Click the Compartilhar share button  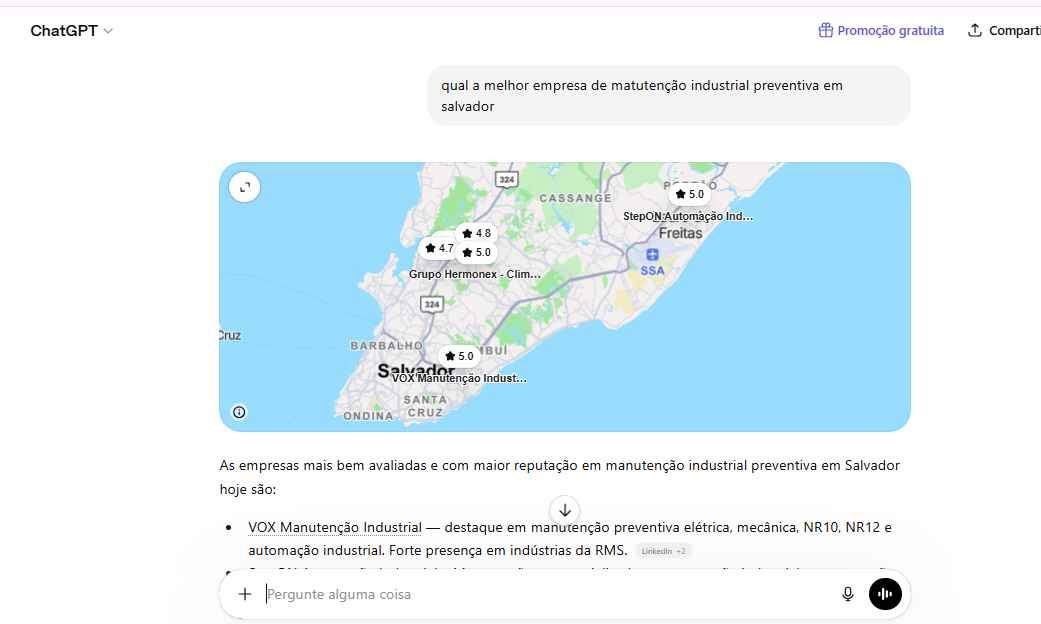click(1004, 31)
